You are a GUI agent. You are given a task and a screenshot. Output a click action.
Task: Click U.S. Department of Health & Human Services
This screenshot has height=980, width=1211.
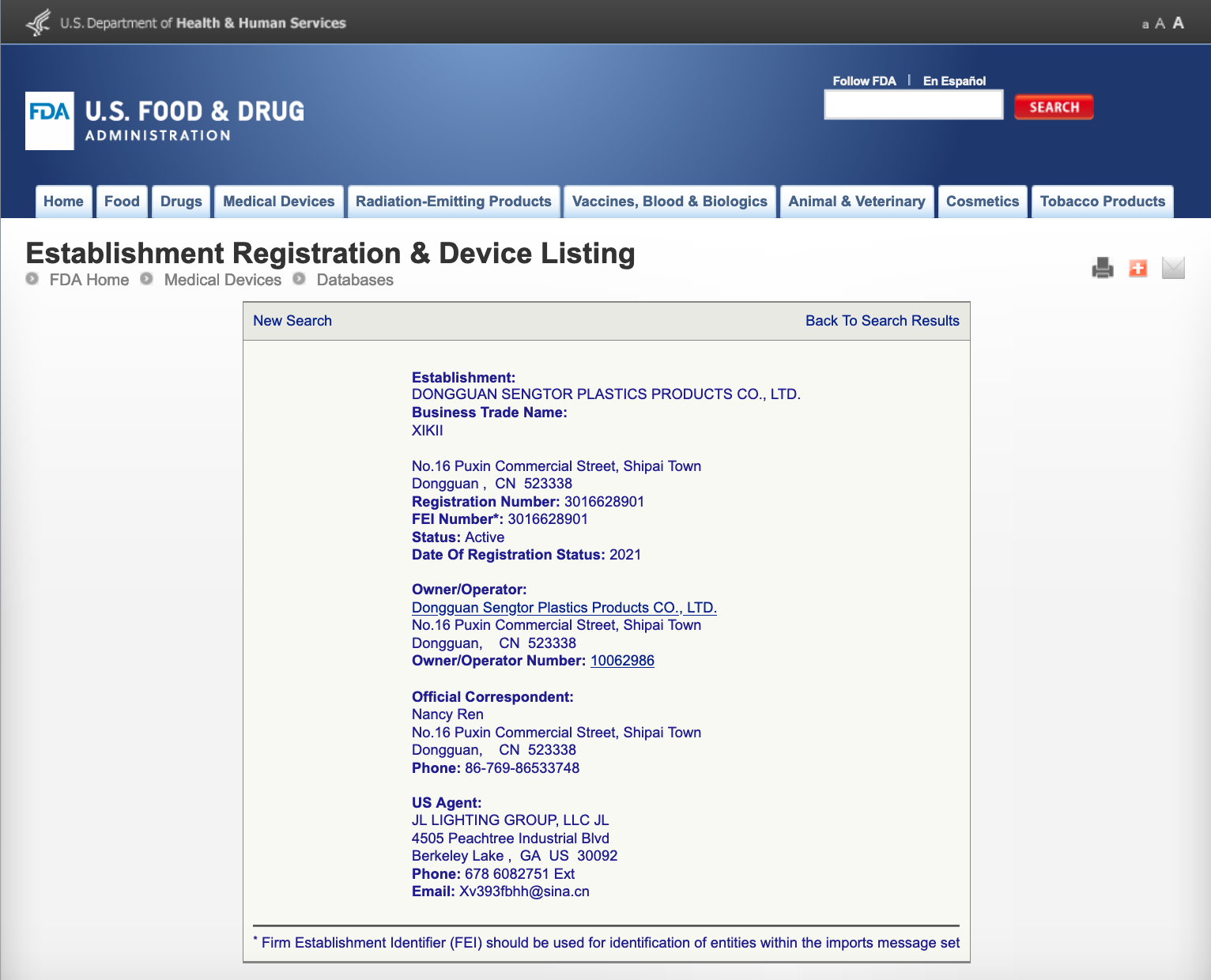click(x=203, y=23)
